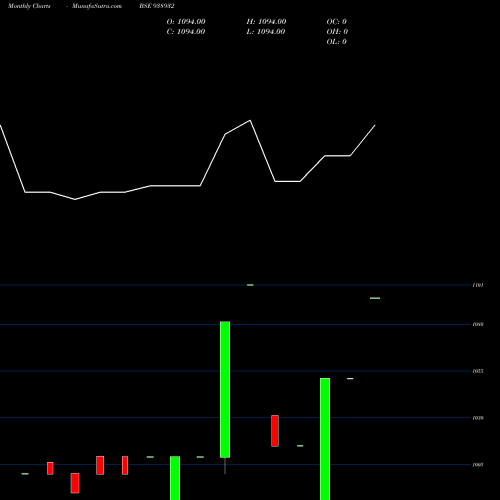Image resolution: width=500 pixels, height=500 pixels.
Task: Click the topmost price axis label
Action: [x=478, y=285]
